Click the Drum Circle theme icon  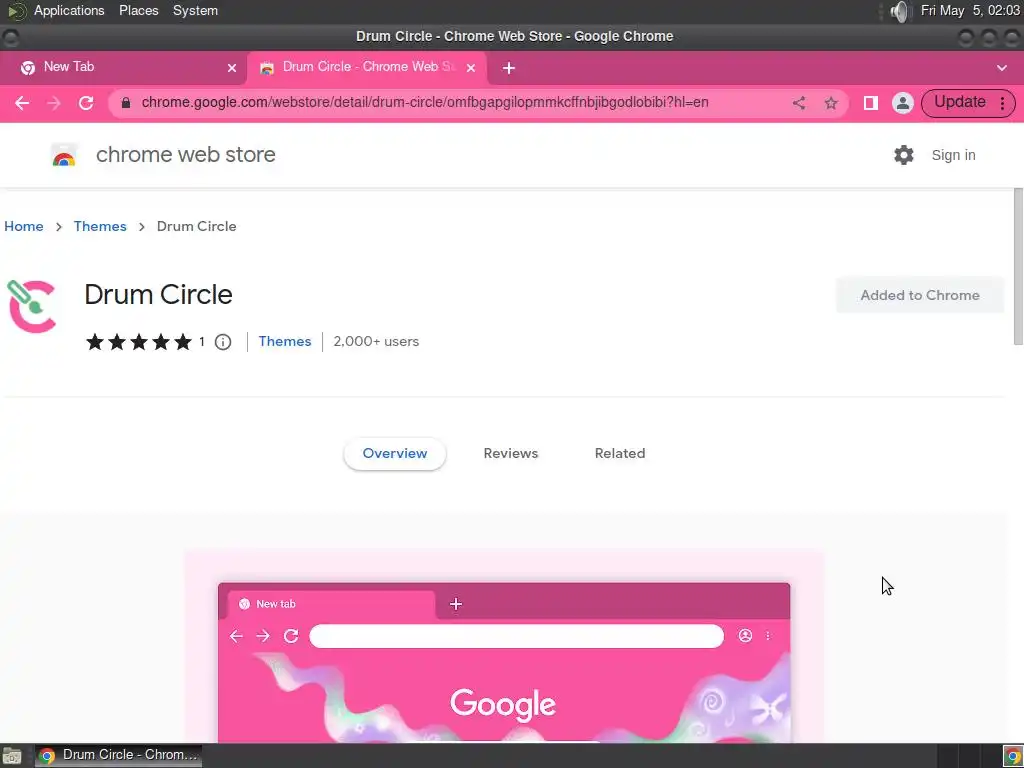click(x=31, y=306)
